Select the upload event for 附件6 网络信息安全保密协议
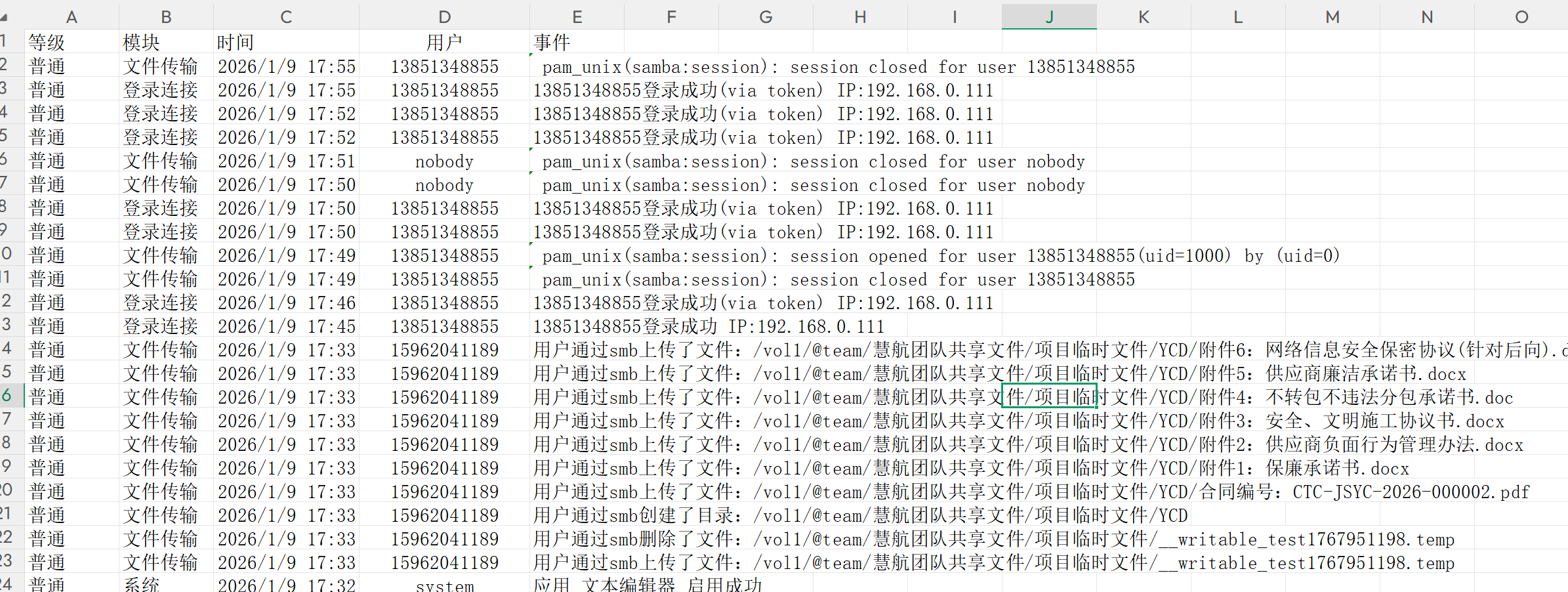The height and width of the screenshot is (592, 1568). pyautogui.click(x=1050, y=350)
